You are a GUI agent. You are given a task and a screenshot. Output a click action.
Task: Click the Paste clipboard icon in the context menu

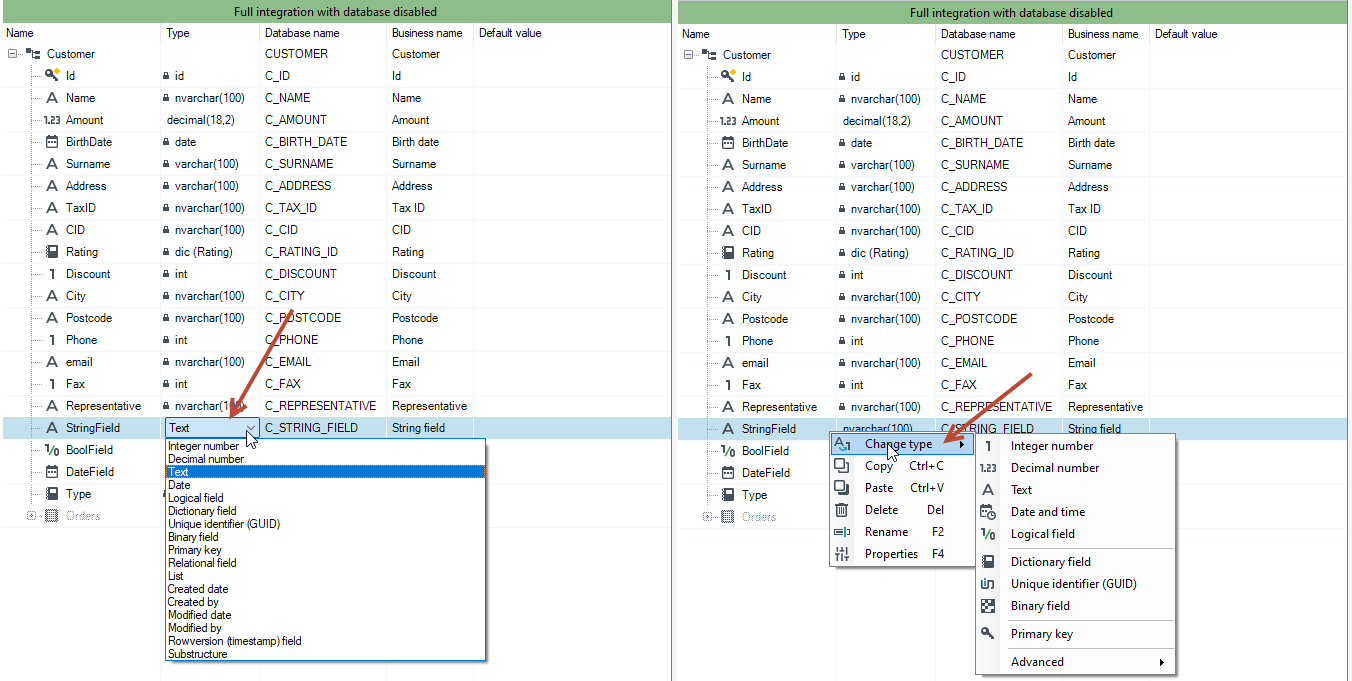[842, 488]
